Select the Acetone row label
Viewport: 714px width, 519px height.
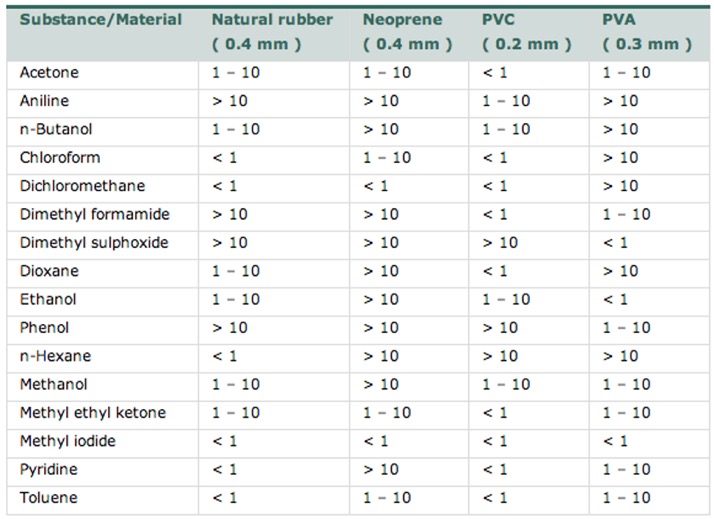pos(49,72)
